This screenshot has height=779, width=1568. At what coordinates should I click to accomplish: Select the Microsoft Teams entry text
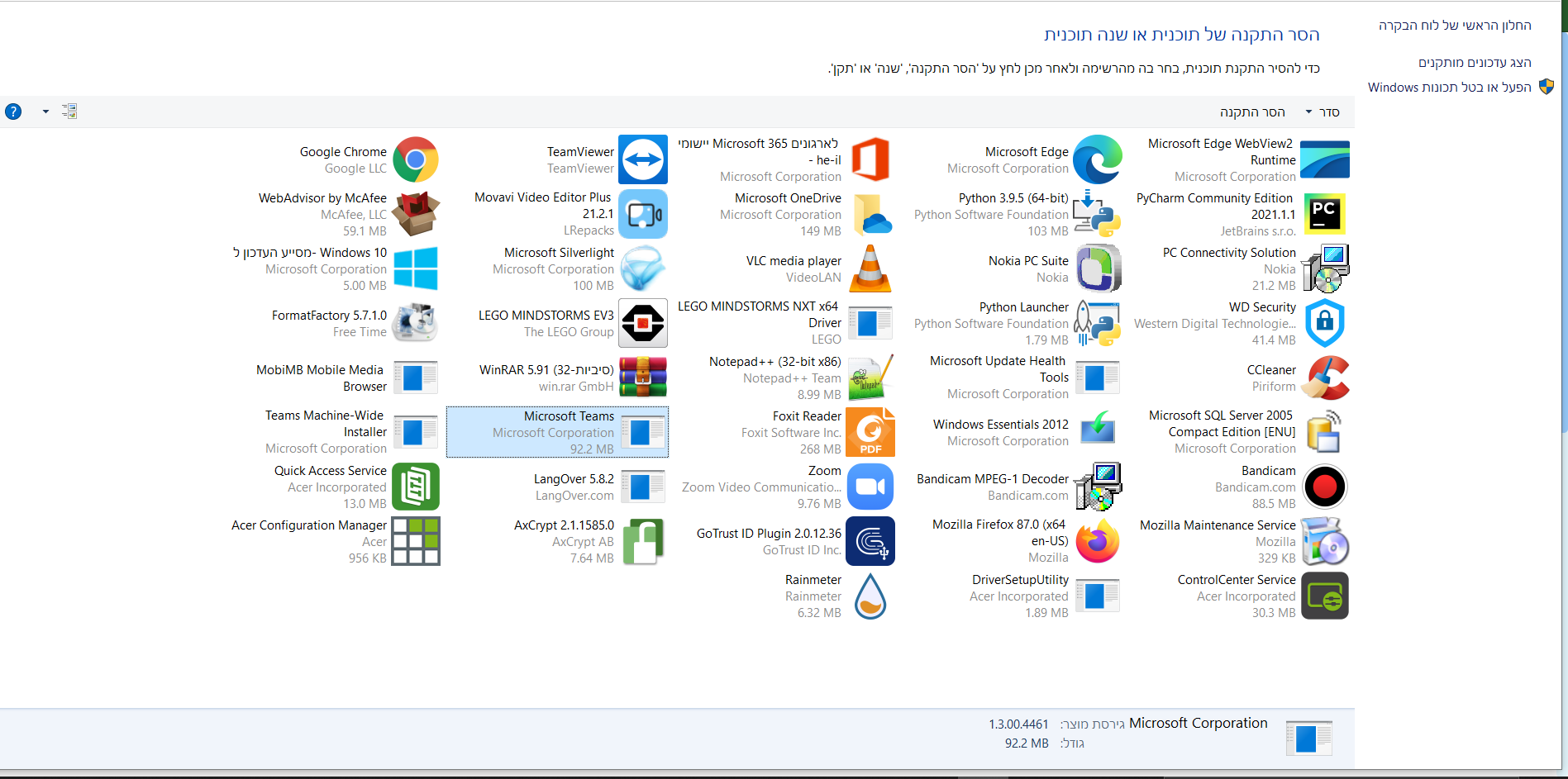click(x=569, y=416)
